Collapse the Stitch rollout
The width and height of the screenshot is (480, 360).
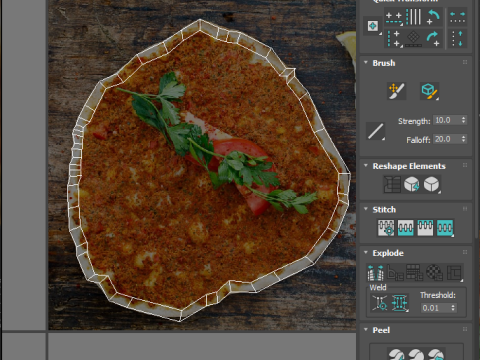[366, 209]
